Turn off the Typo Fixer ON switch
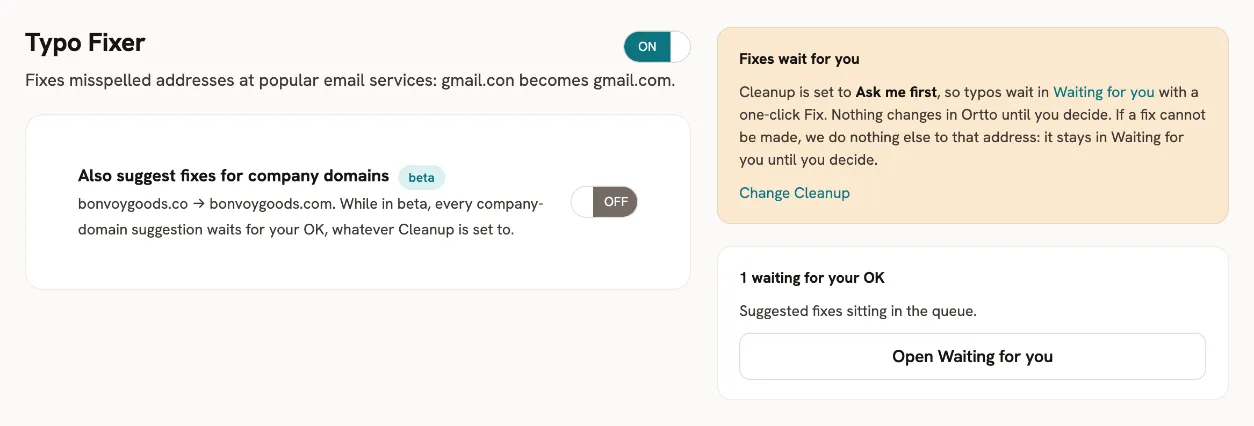1254x426 pixels. click(x=657, y=47)
